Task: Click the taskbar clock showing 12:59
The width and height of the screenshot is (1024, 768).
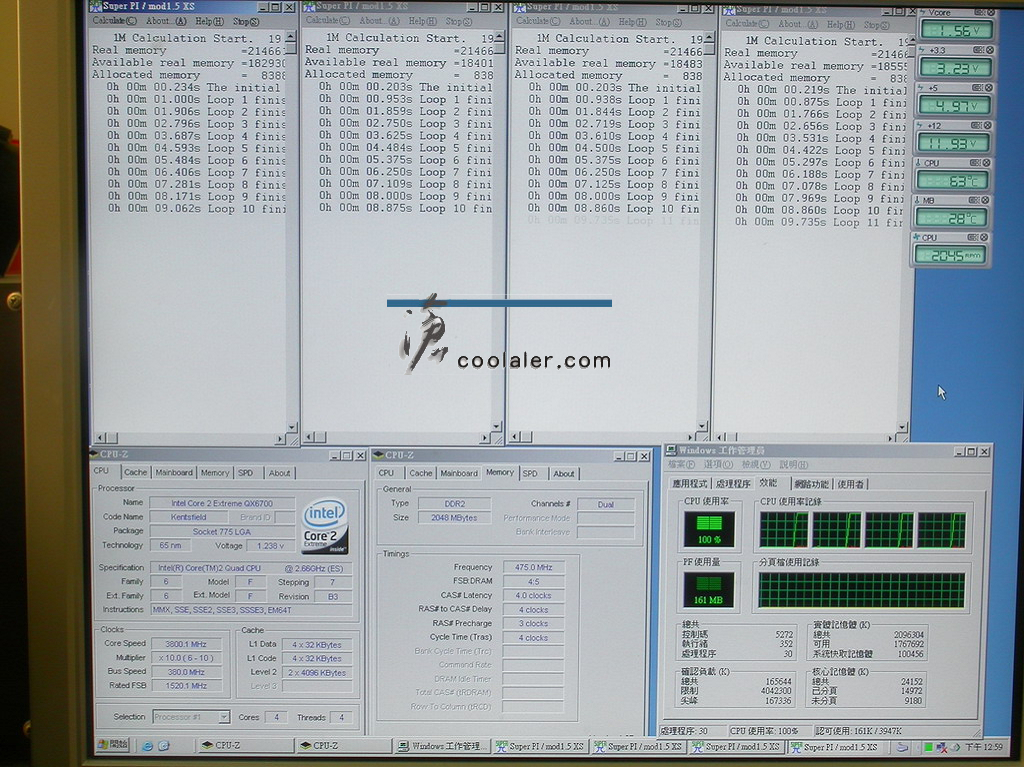Action: tap(984, 747)
